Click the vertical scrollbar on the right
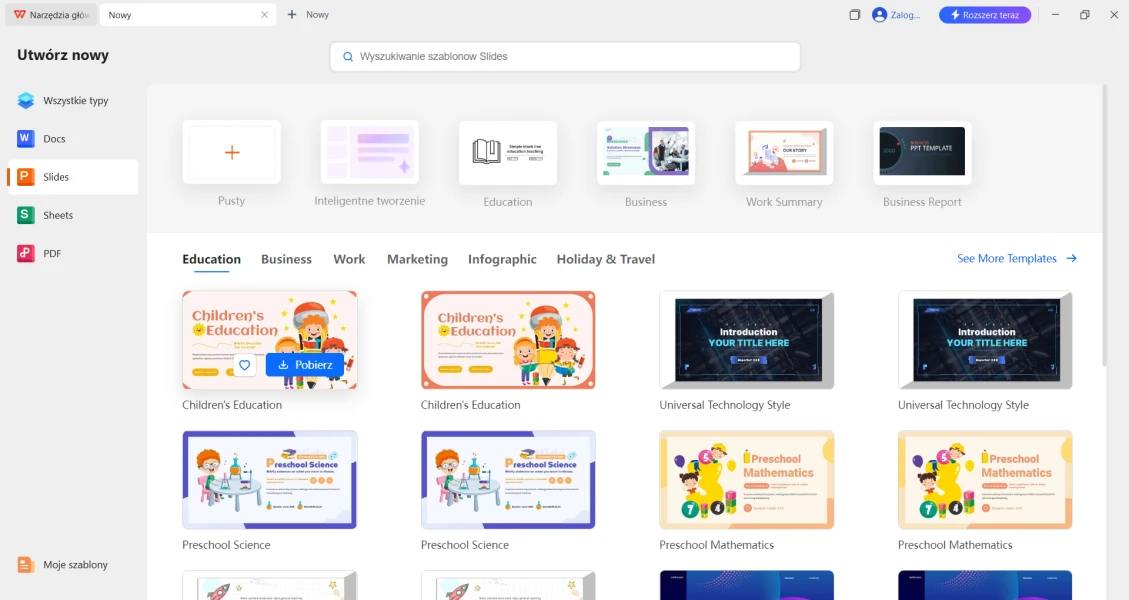 tap(1104, 225)
